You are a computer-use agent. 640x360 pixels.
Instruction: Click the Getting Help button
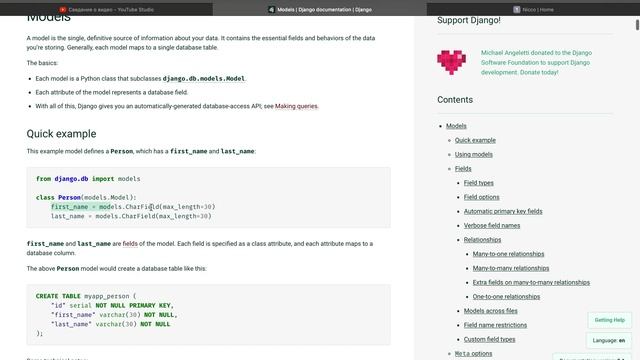[609, 320]
